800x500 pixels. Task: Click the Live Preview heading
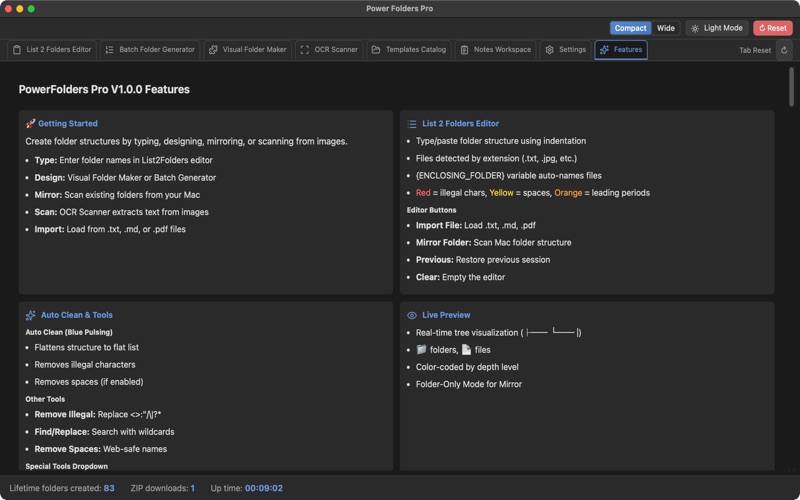[446, 315]
